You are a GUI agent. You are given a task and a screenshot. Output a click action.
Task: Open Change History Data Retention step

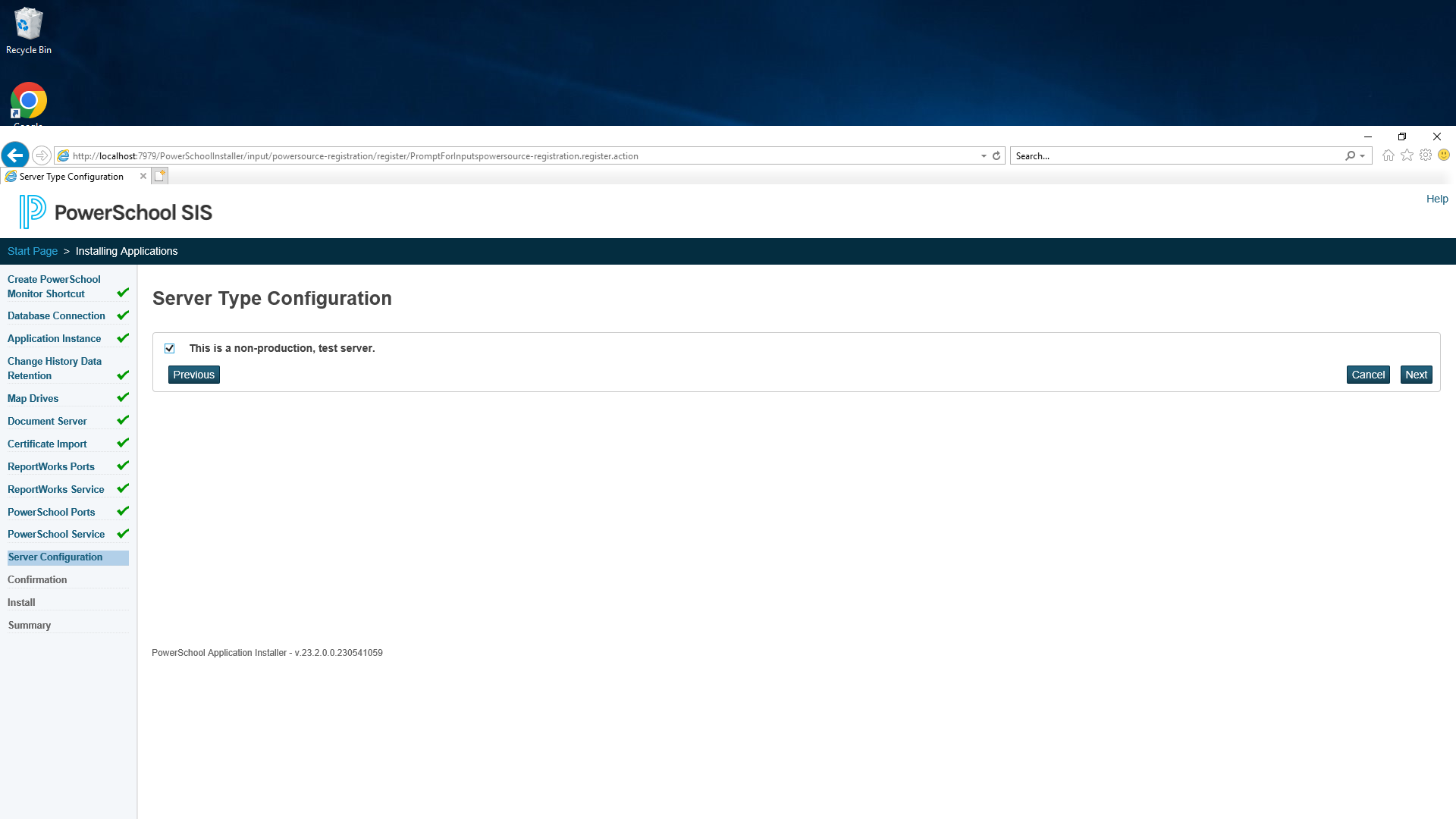pyautogui.click(x=55, y=369)
